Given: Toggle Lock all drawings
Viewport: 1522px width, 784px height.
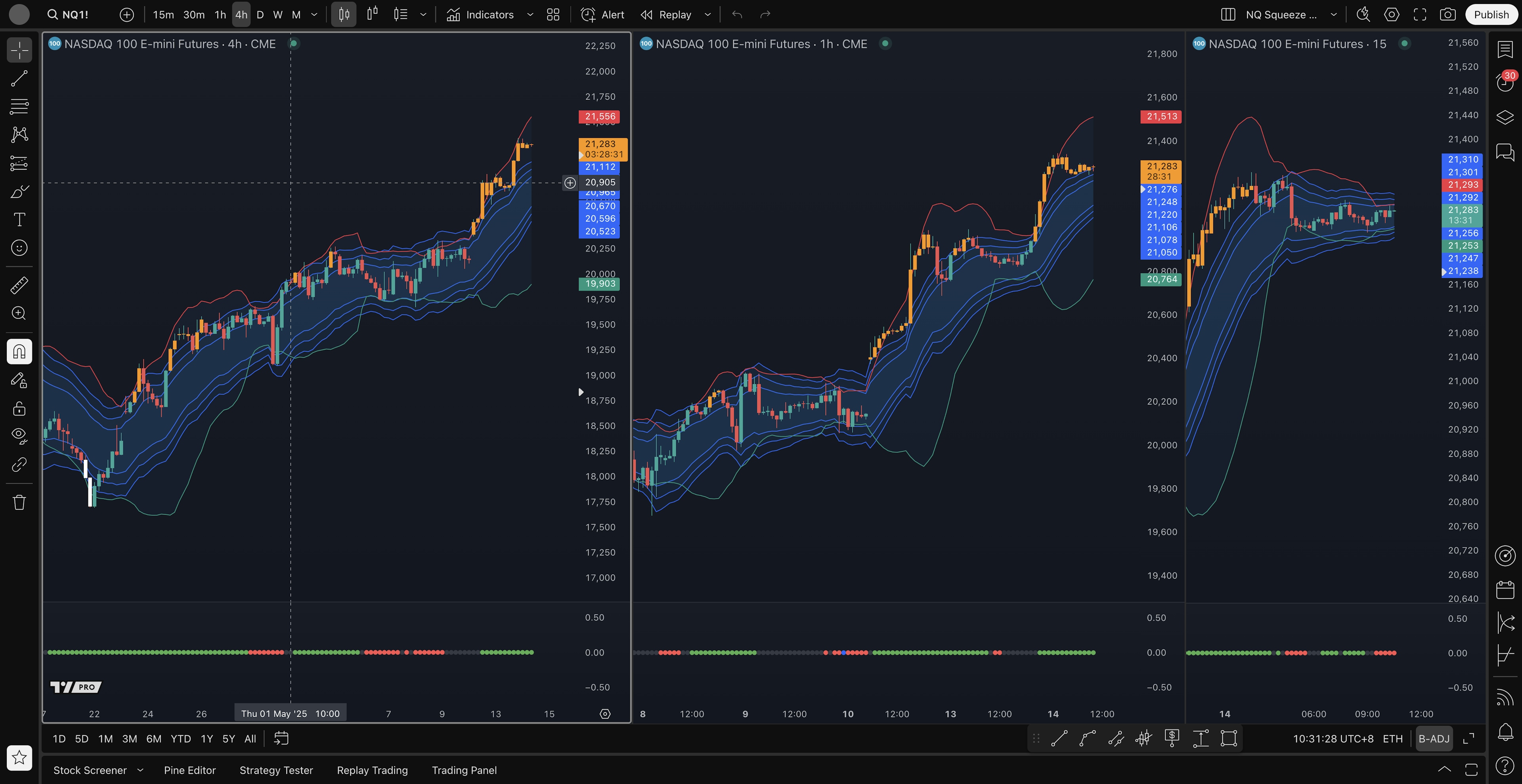Looking at the screenshot, I should click(x=19, y=408).
